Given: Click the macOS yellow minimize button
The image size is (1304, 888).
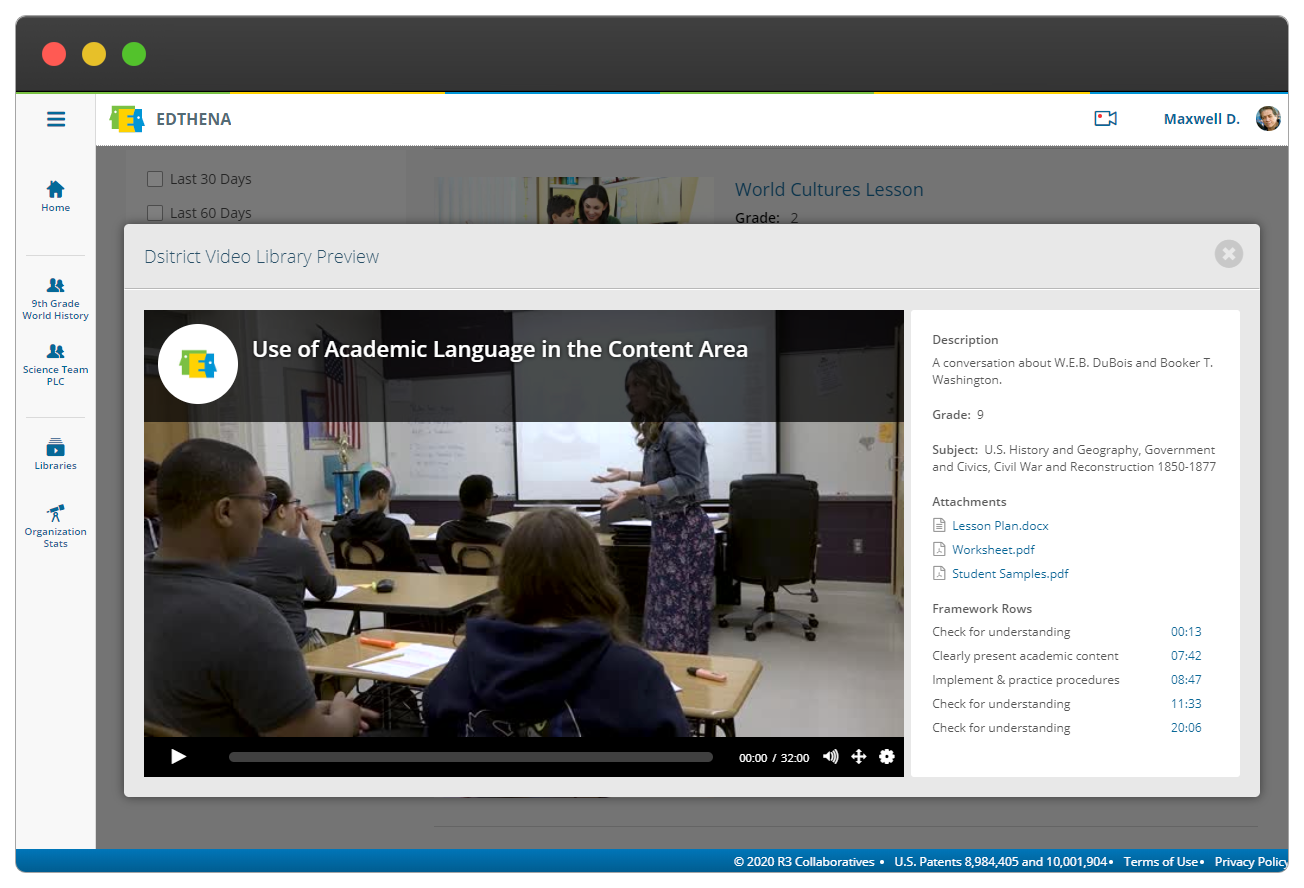Looking at the screenshot, I should (x=94, y=54).
